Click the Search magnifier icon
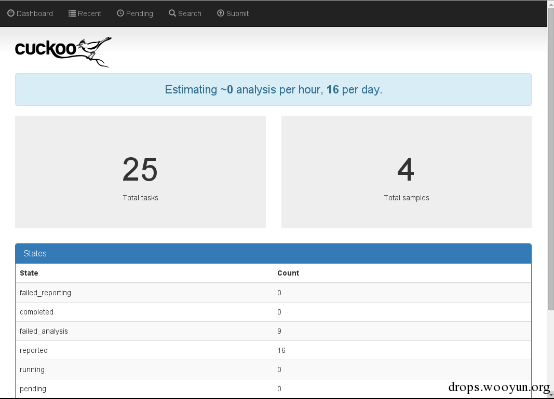Screen dimensions: 554x399 pyautogui.click(x=172, y=13)
